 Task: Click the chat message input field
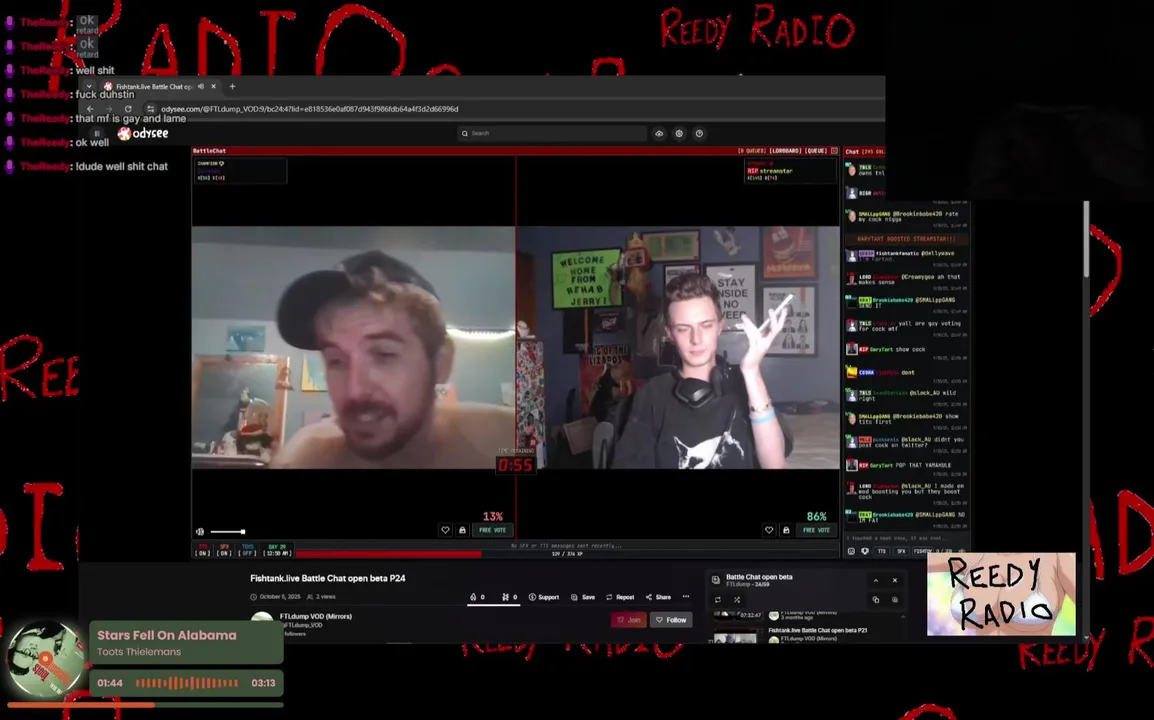[x=905, y=538]
